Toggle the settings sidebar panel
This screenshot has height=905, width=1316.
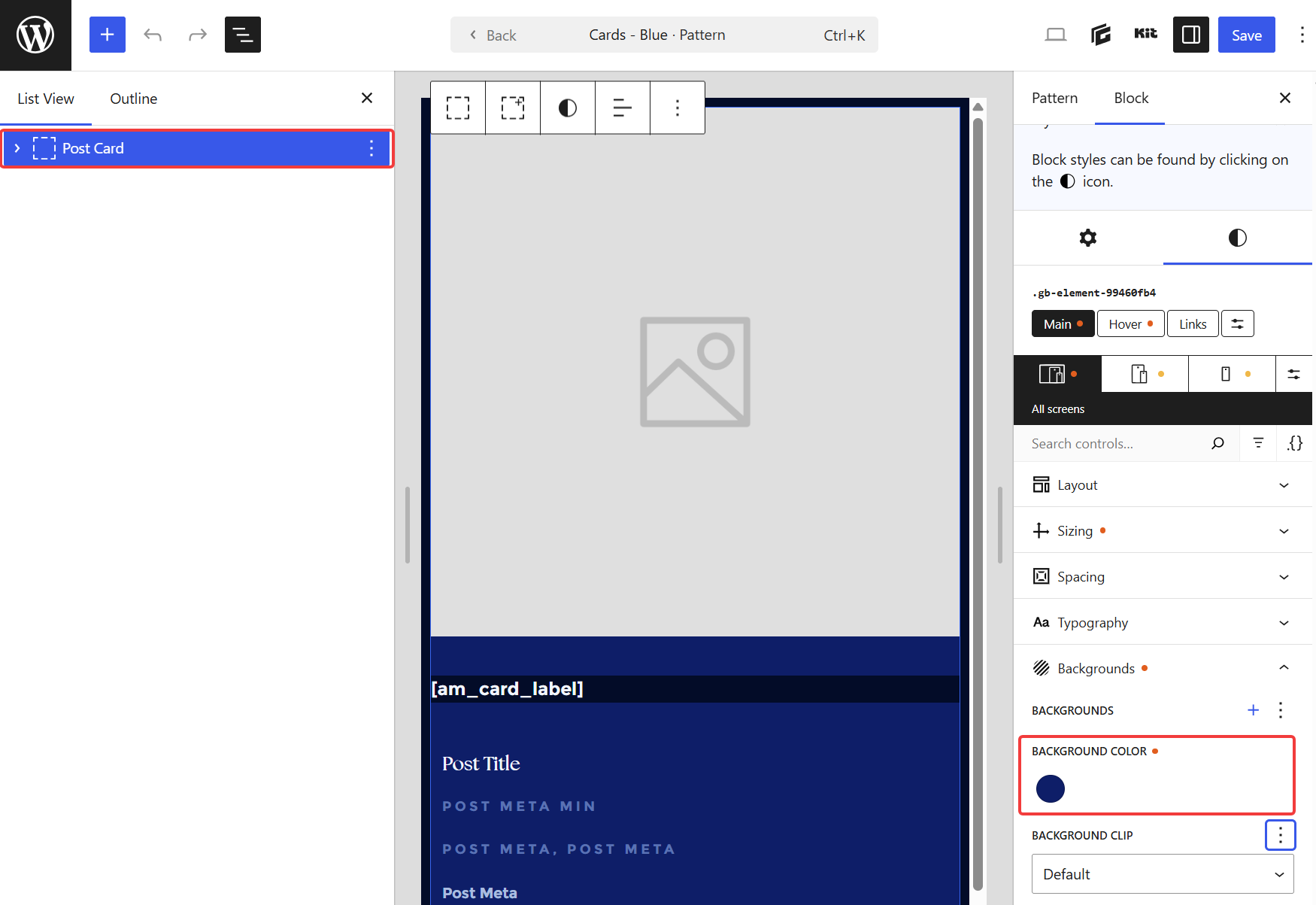[1191, 35]
